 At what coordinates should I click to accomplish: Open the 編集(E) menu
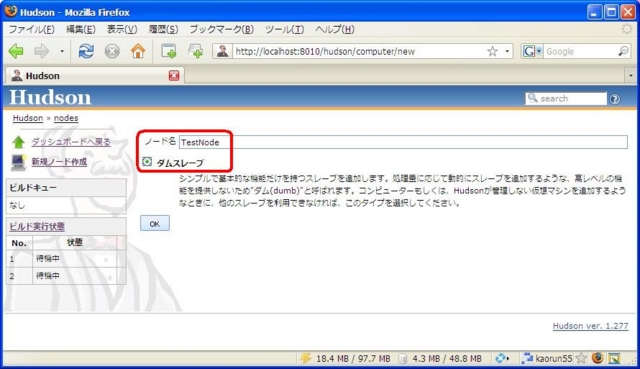[80, 29]
